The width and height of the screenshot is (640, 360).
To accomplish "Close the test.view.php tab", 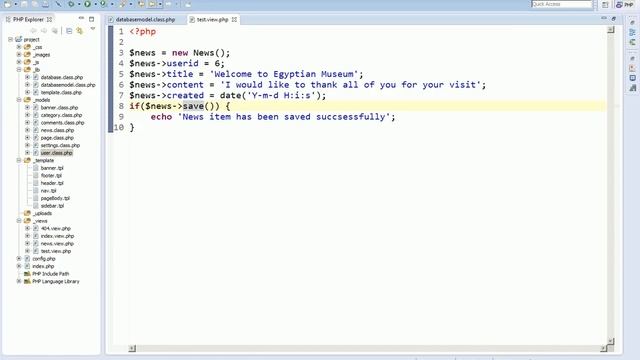I will pos(234,19).
